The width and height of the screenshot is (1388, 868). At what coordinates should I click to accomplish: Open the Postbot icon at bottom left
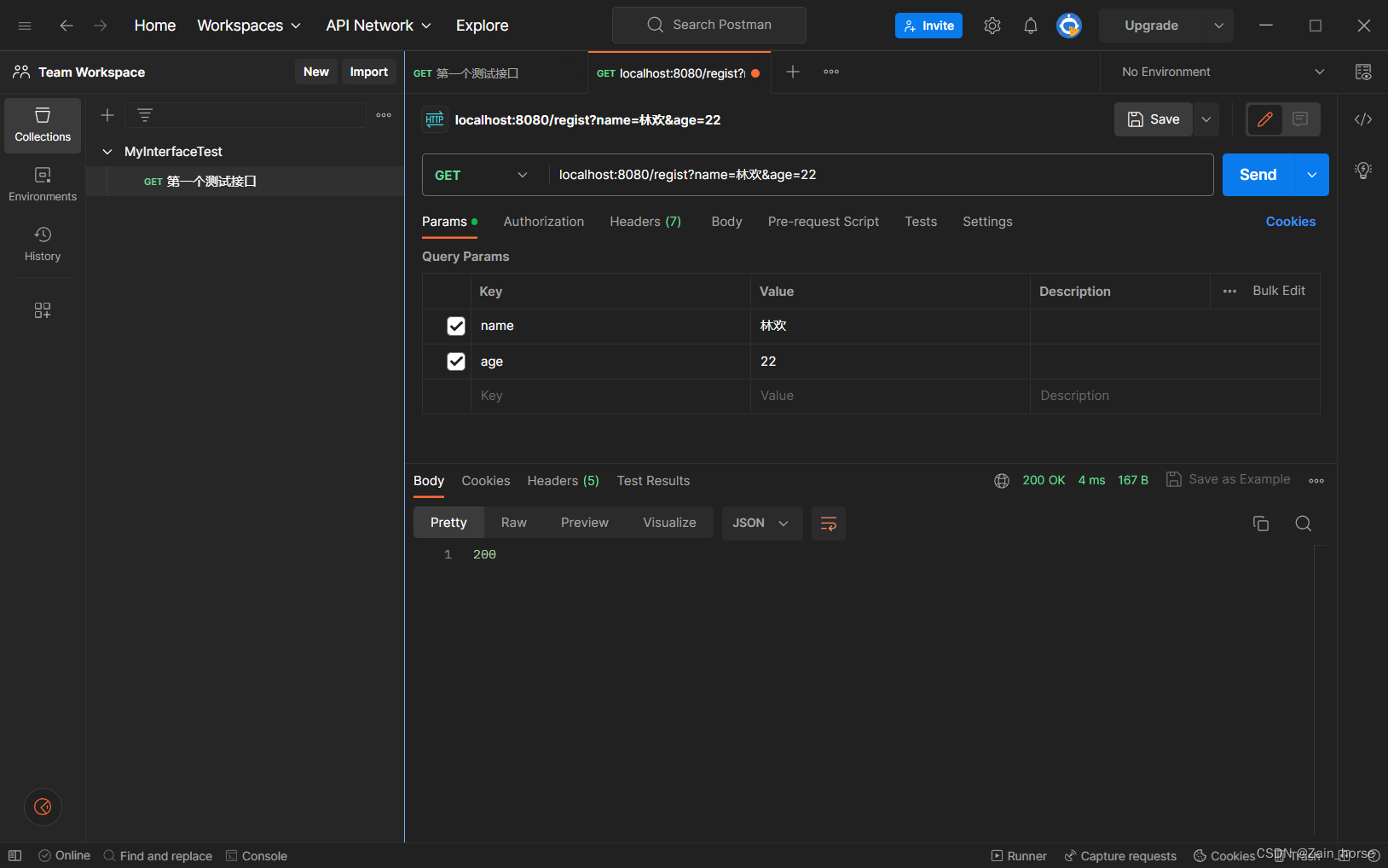click(x=43, y=807)
